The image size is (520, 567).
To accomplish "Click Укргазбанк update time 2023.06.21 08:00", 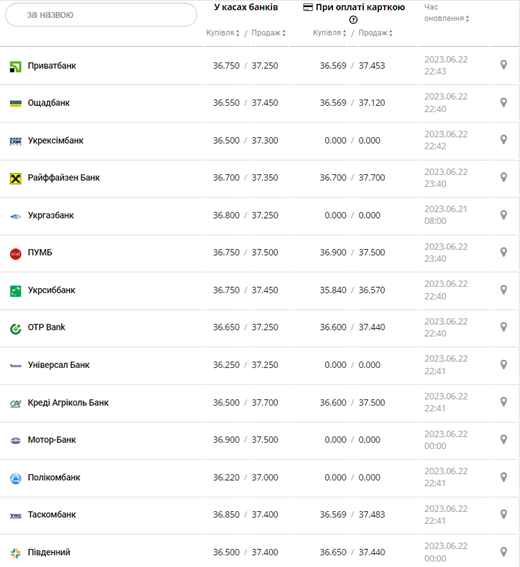I will 446,215.
